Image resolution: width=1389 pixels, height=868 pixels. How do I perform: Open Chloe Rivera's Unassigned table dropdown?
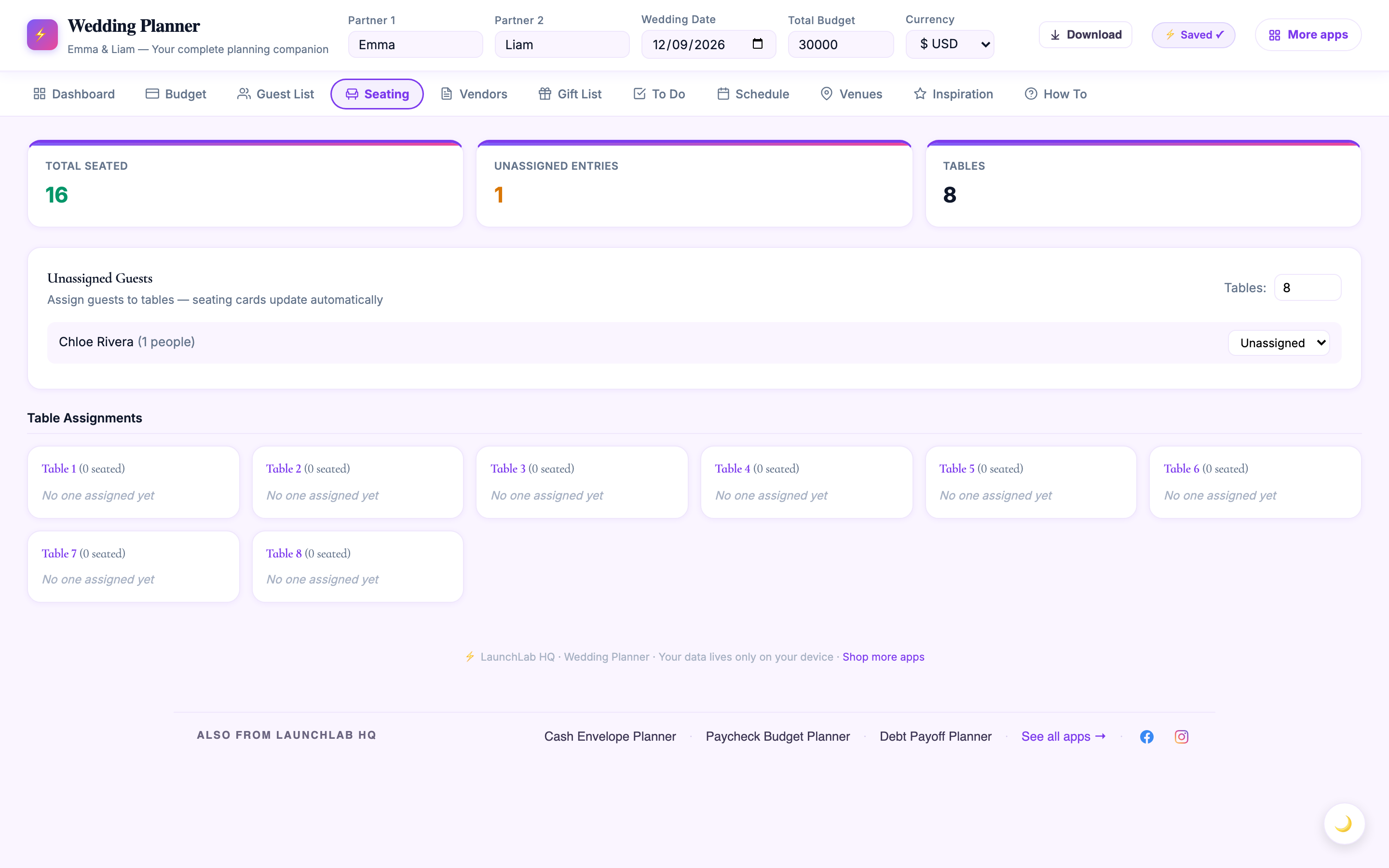pyautogui.click(x=1278, y=343)
